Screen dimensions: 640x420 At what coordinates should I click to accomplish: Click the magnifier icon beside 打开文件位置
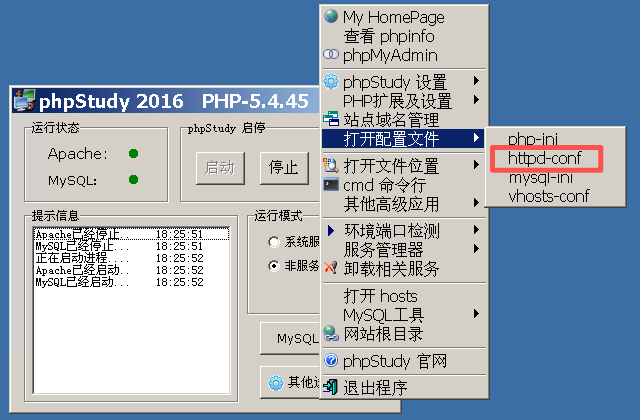pyautogui.click(x=331, y=165)
